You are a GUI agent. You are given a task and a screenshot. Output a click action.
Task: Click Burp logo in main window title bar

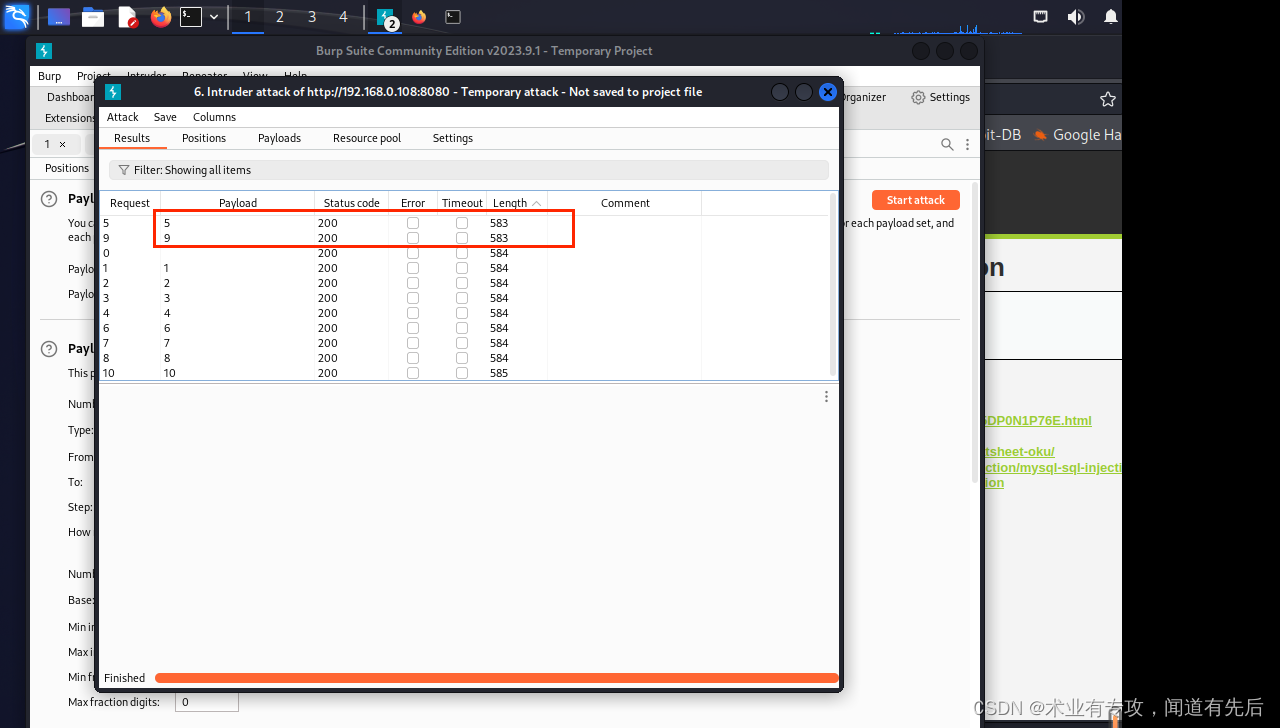coord(44,51)
